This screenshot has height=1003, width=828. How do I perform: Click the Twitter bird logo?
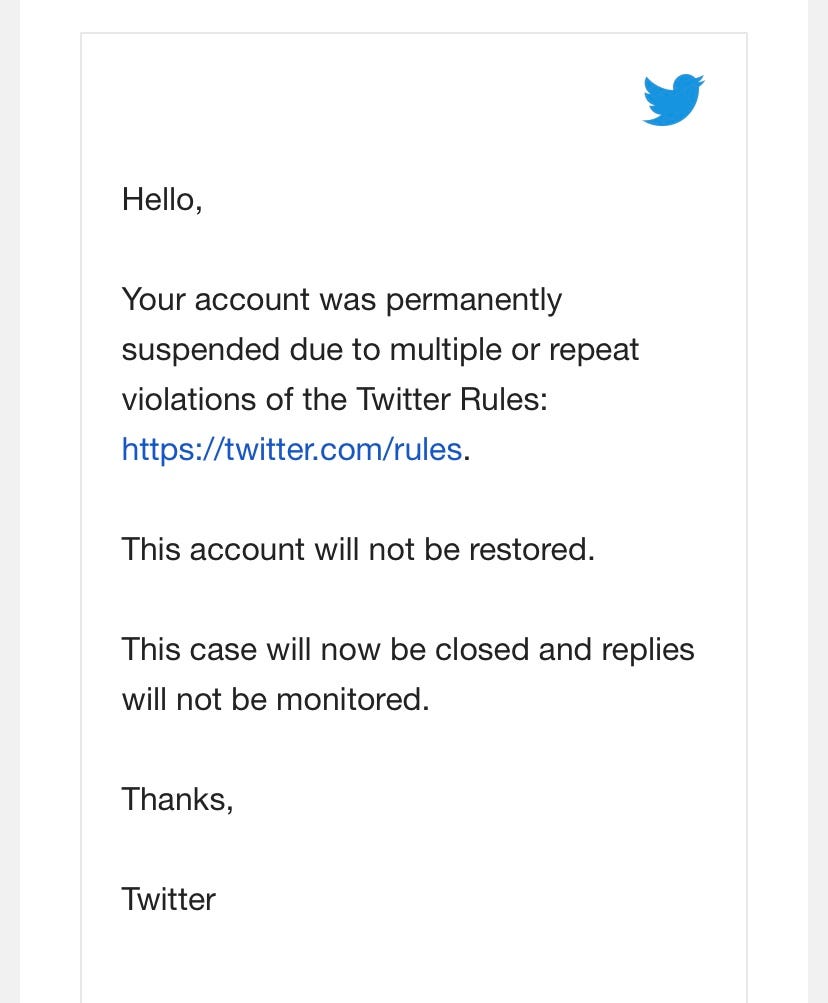(673, 99)
